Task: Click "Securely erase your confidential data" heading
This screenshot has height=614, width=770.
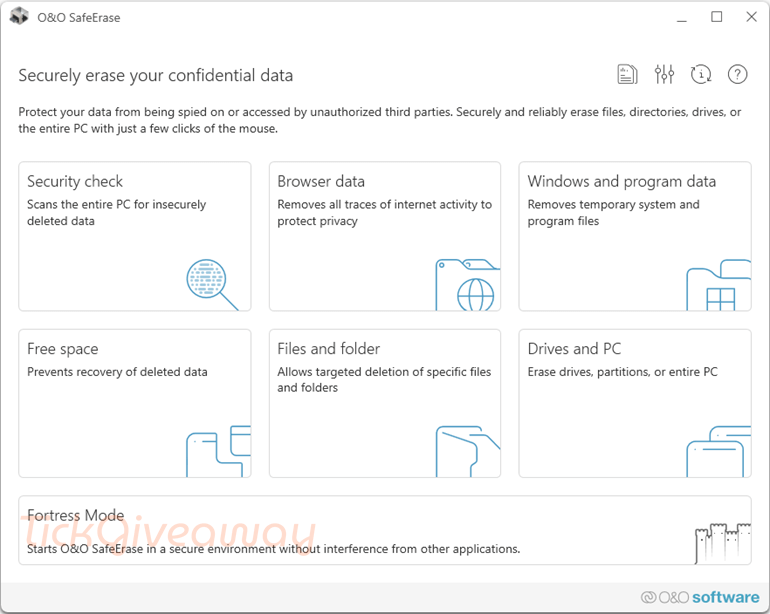Action: [x=156, y=76]
